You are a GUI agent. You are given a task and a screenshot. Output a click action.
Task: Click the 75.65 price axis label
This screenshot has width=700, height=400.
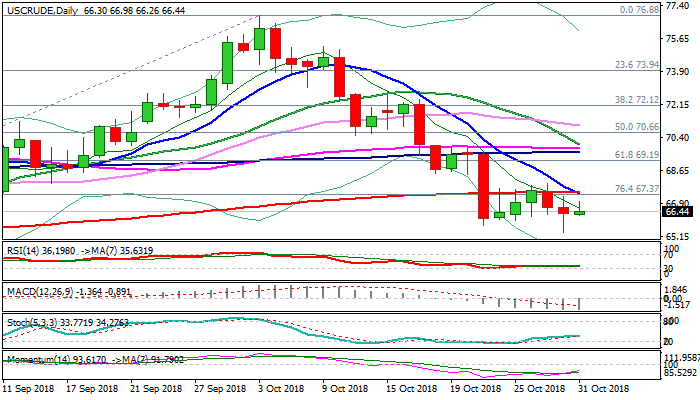677,39
